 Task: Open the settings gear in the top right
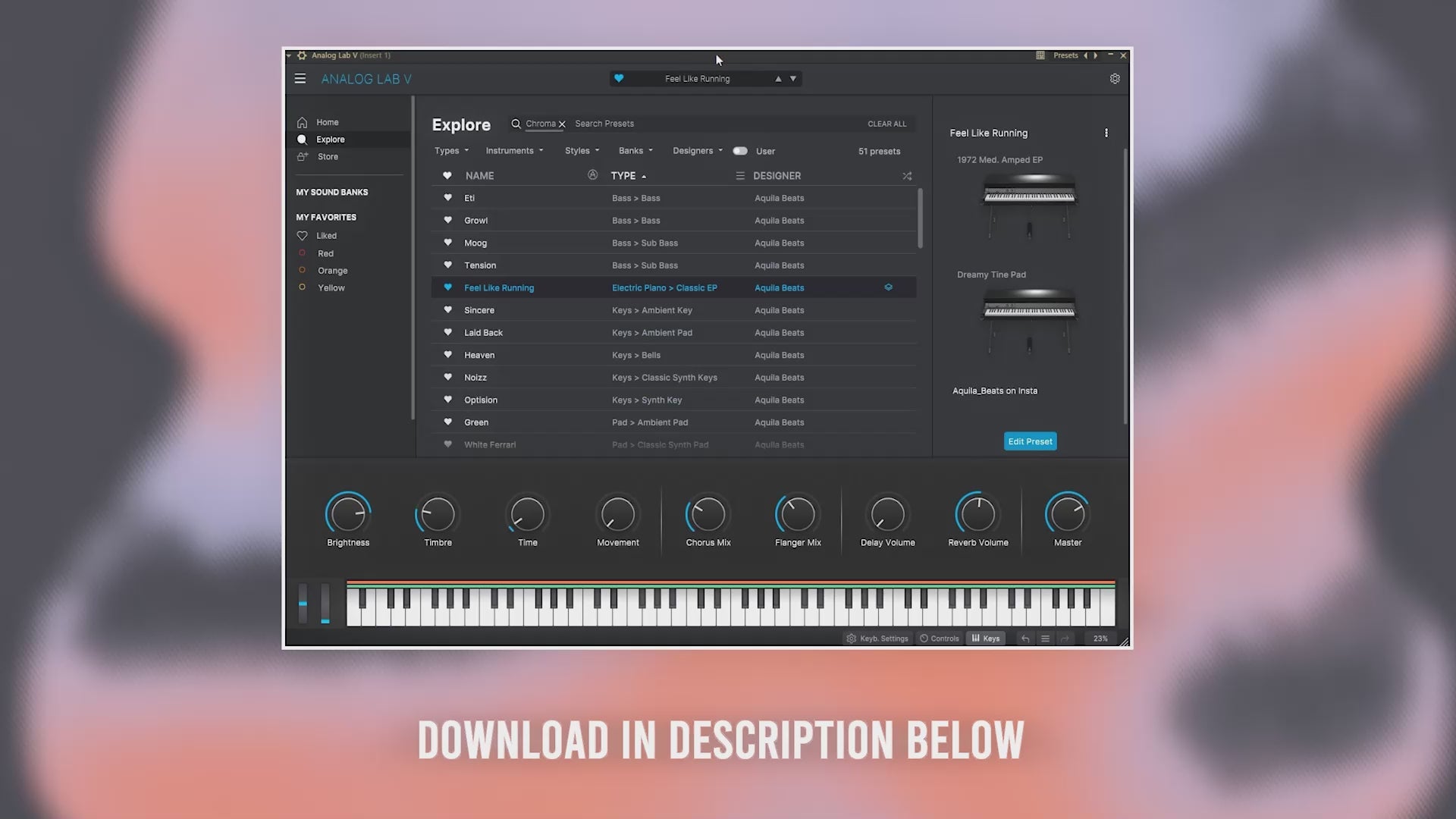pos(1115,79)
